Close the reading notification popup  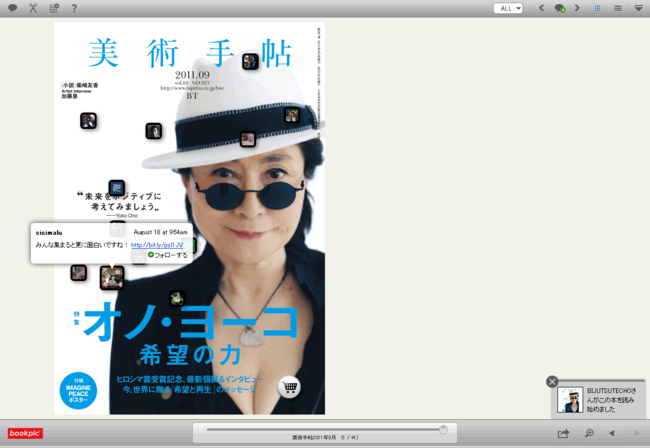[552, 382]
